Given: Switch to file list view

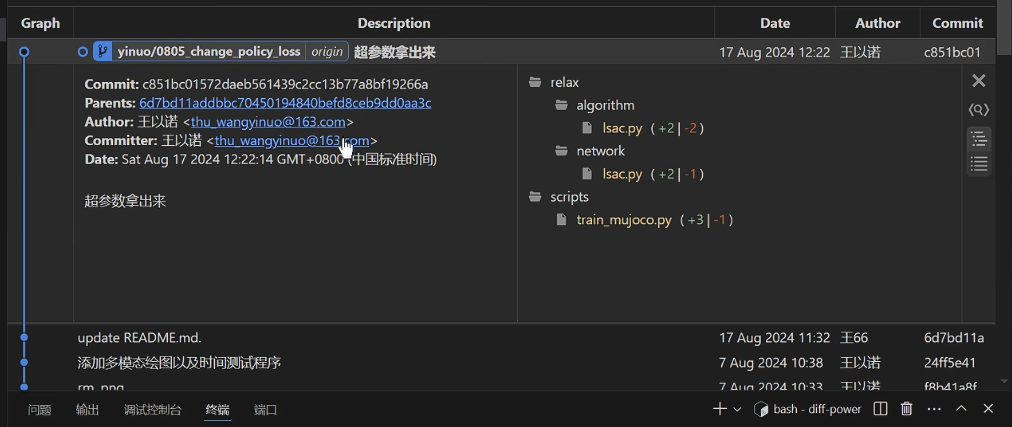Looking at the screenshot, I should point(979,163).
